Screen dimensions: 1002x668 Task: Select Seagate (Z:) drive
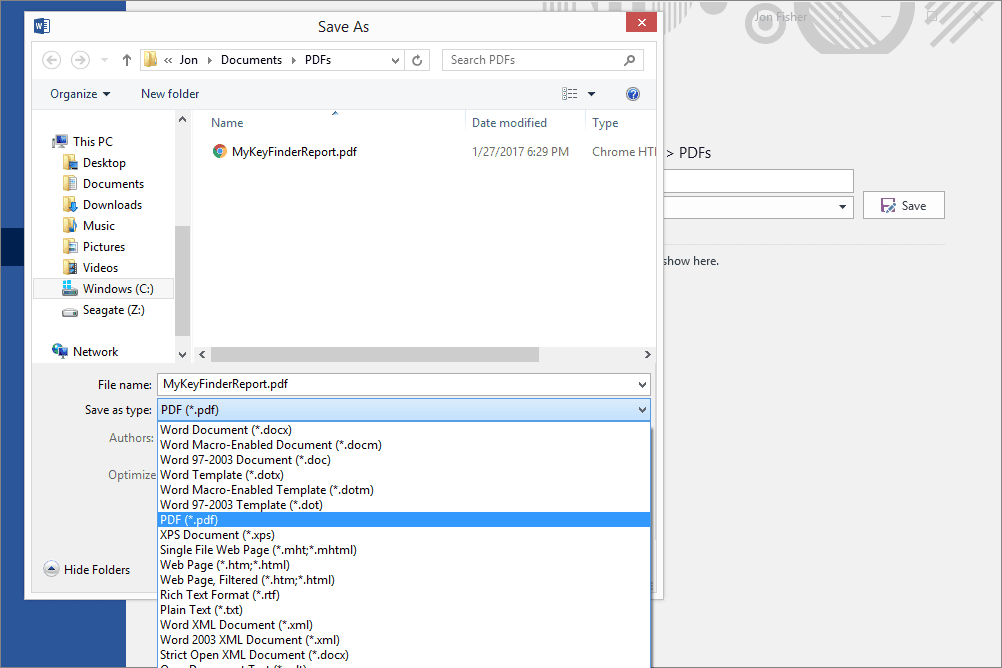point(113,310)
